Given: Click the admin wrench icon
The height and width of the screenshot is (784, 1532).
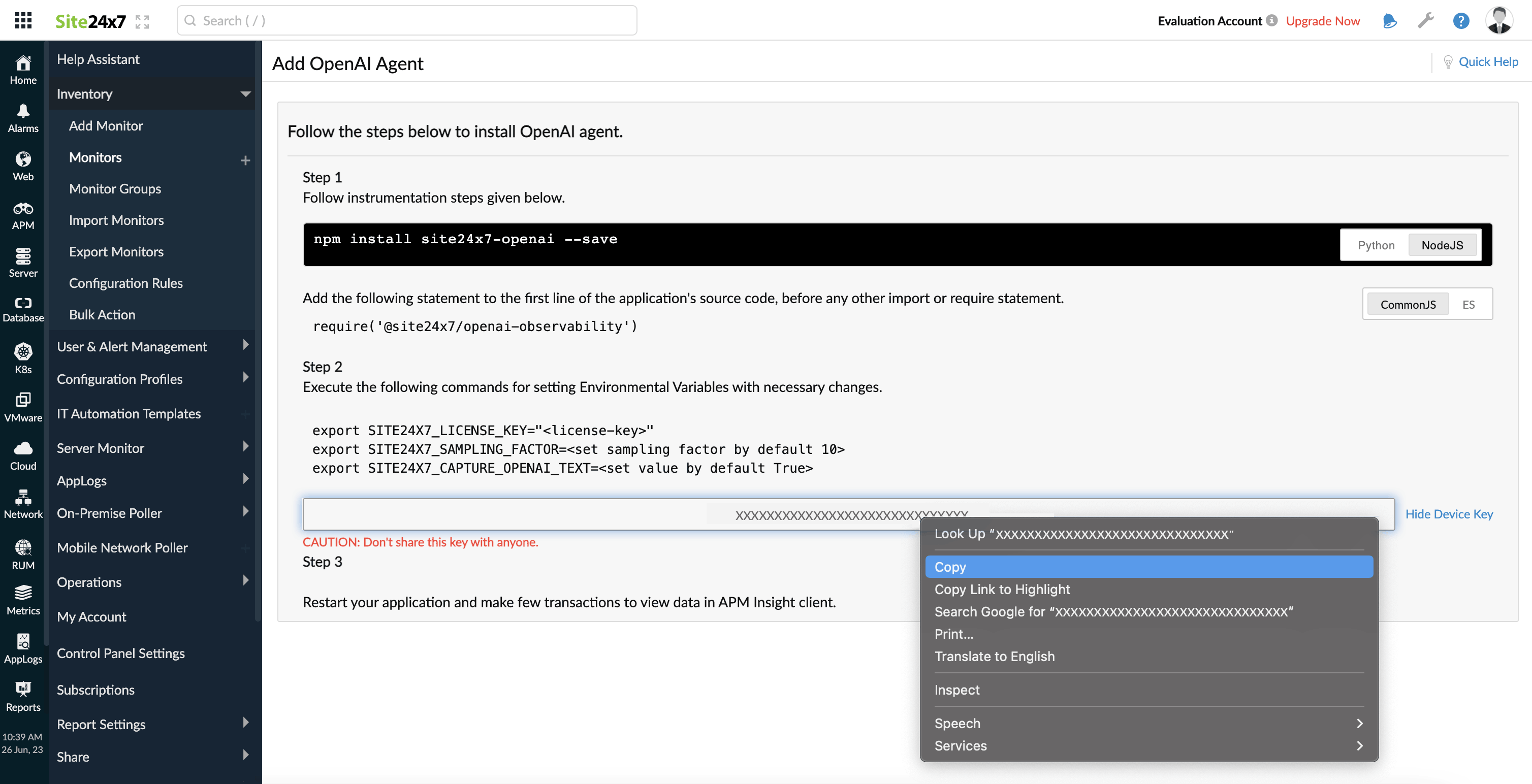Looking at the screenshot, I should click(1425, 21).
